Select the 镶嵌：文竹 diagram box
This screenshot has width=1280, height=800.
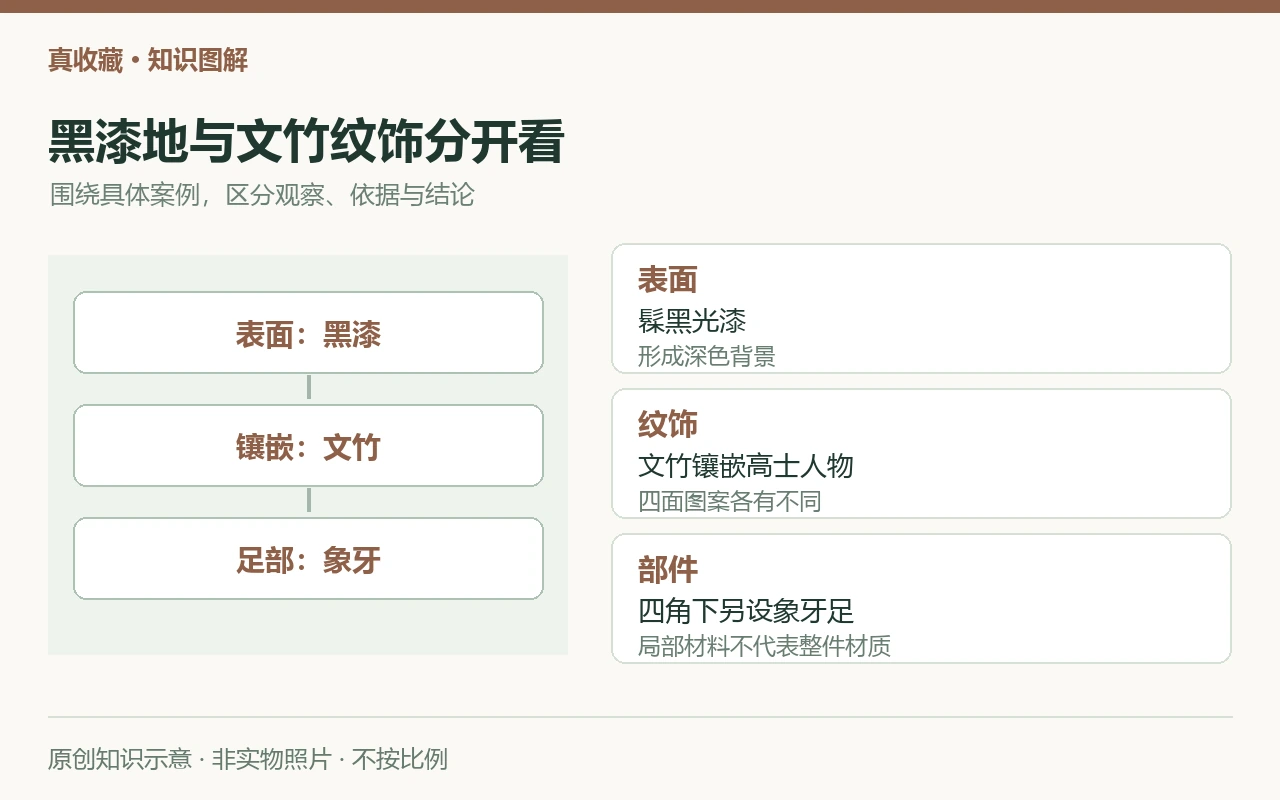click(308, 446)
